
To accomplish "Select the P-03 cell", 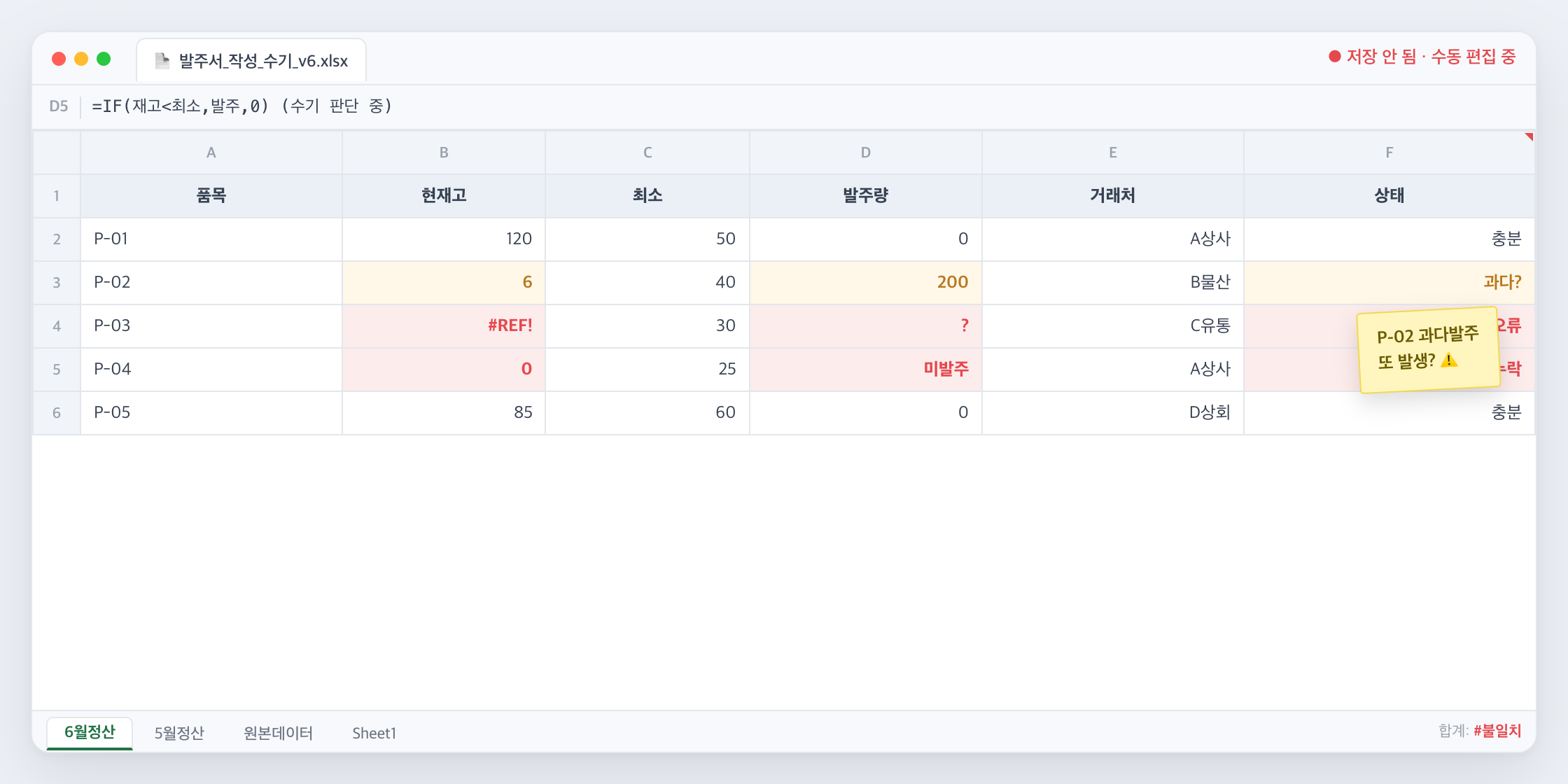I will tap(211, 326).
